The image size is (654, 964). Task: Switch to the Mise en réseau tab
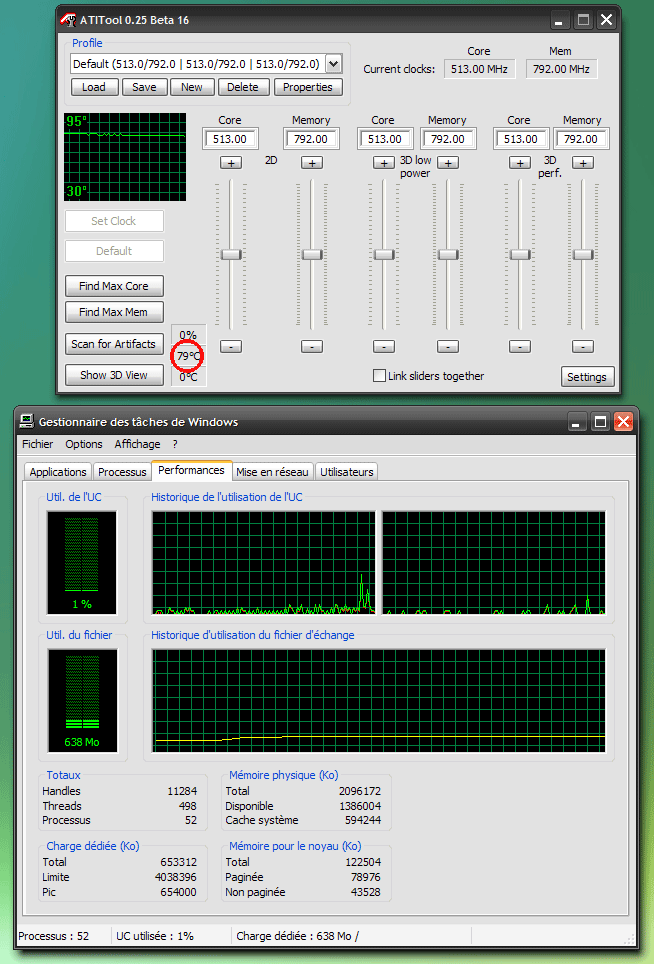point(273,472)
